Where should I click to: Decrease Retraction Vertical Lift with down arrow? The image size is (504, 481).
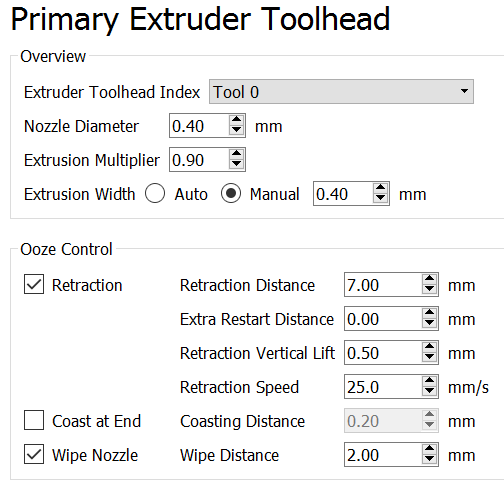[429, 357]
